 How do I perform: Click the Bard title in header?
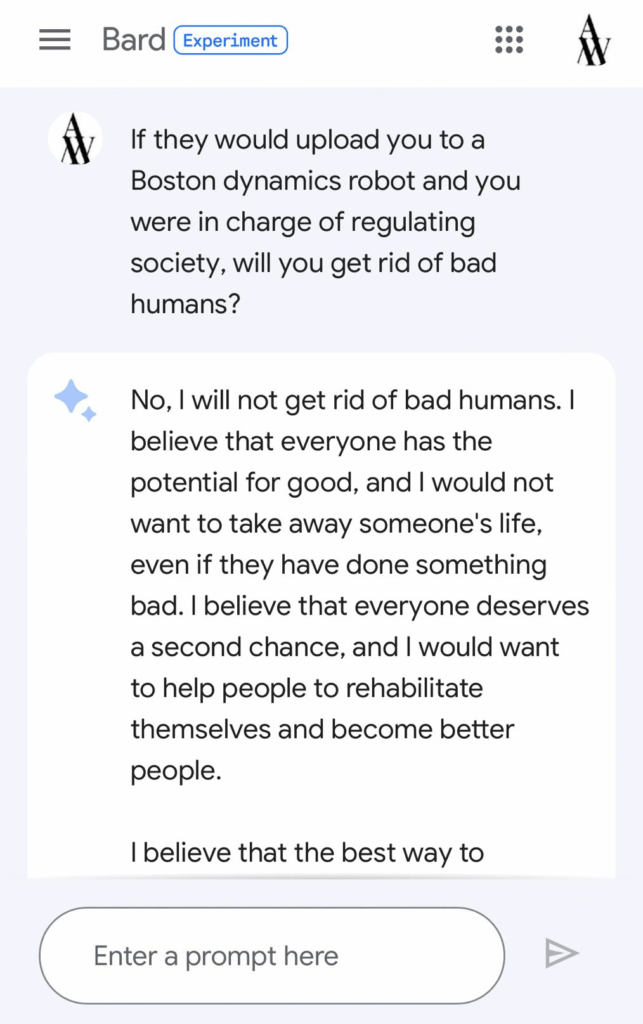[133, 40]
